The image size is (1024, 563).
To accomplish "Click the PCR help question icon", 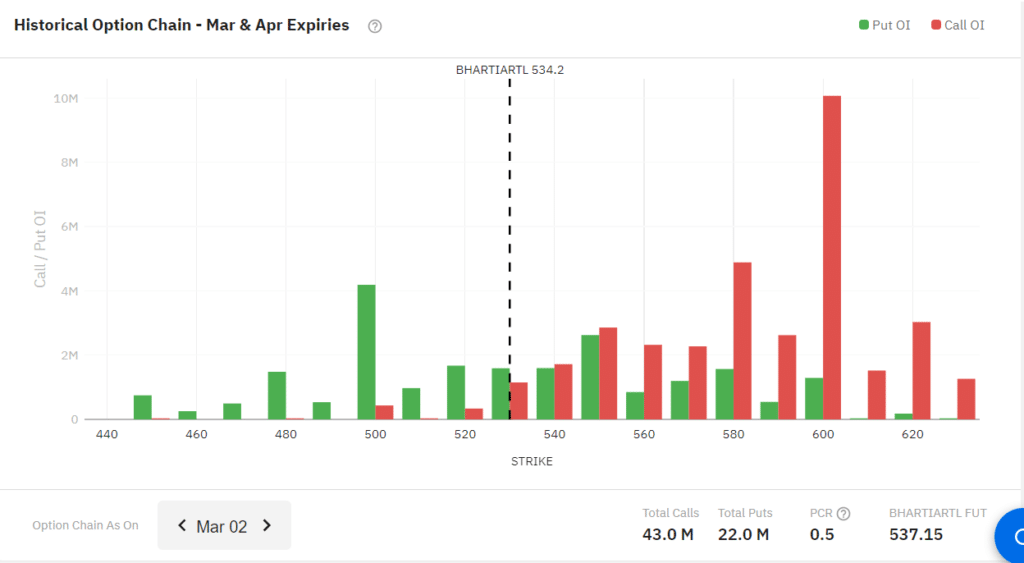I will pyautogui.click(x=844, y=513).
